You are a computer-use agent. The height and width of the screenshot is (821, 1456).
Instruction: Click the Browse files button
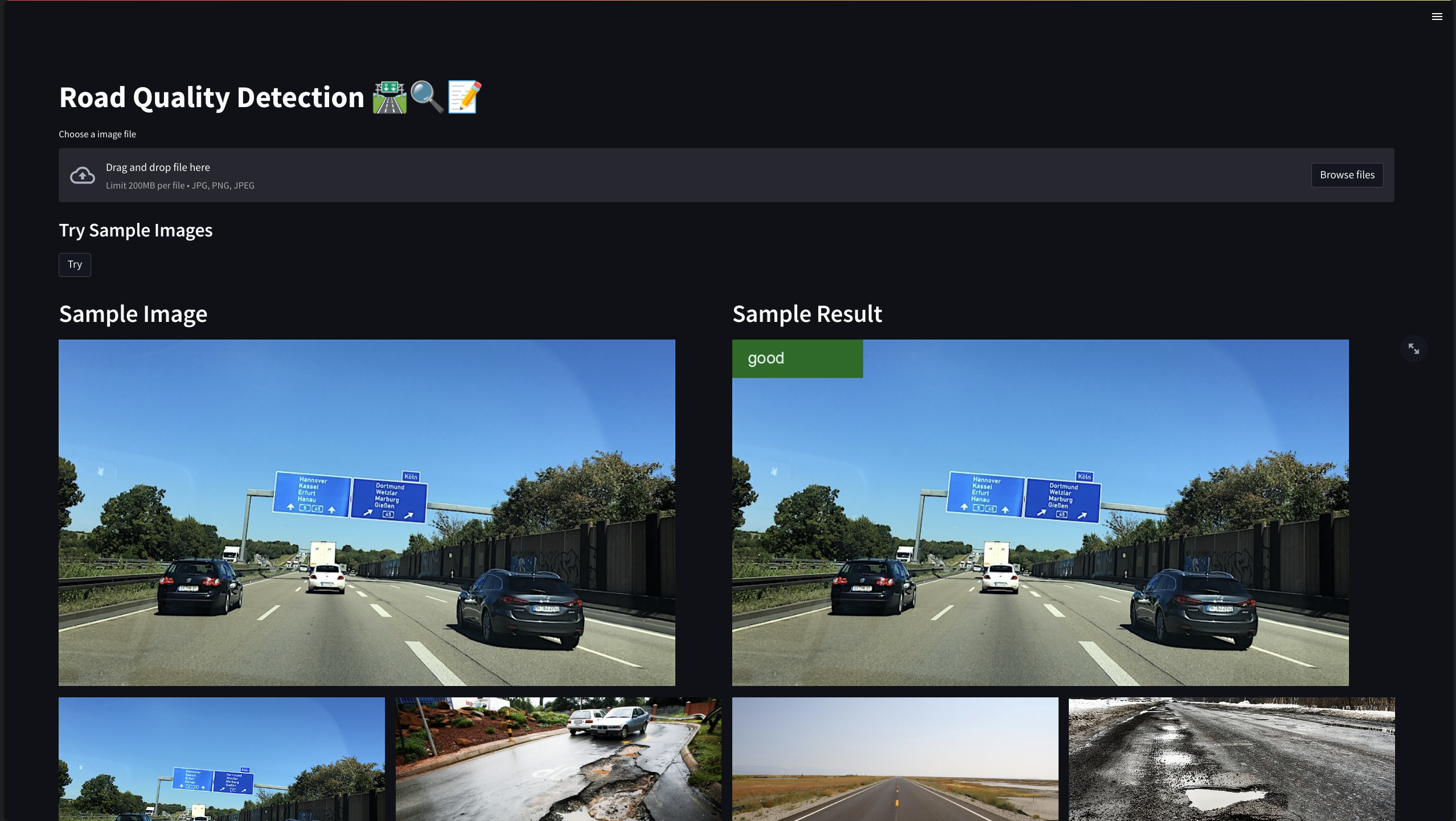coord(1346,175)
